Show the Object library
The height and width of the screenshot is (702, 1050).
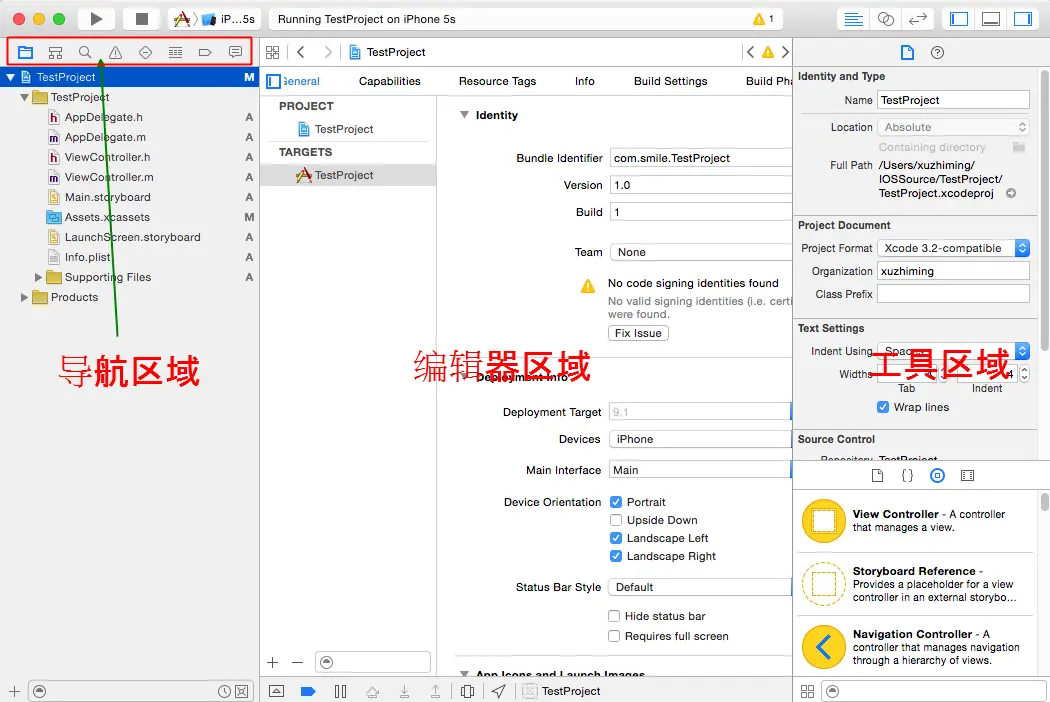(x=938, y=476)
